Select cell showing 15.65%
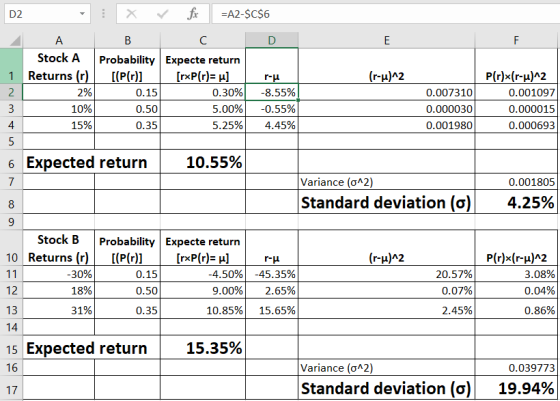The image size is (560, 401). point(272,309)
